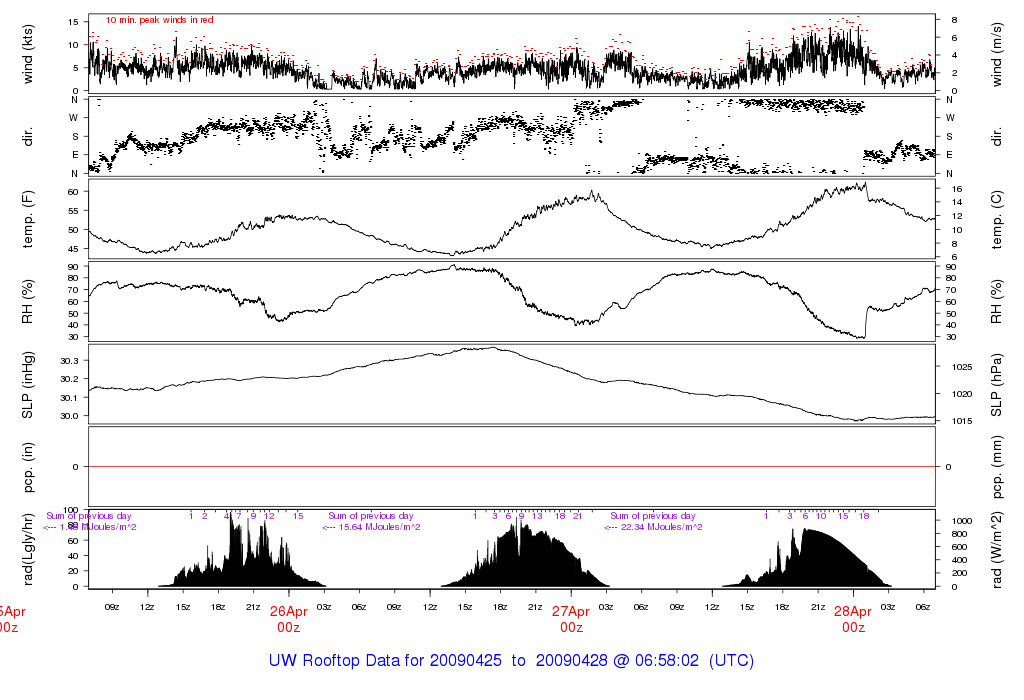The width and height of the screenshot is (1024, 700).
Task: Click the "temp. (F)" axis label
Action: [27, 219]
